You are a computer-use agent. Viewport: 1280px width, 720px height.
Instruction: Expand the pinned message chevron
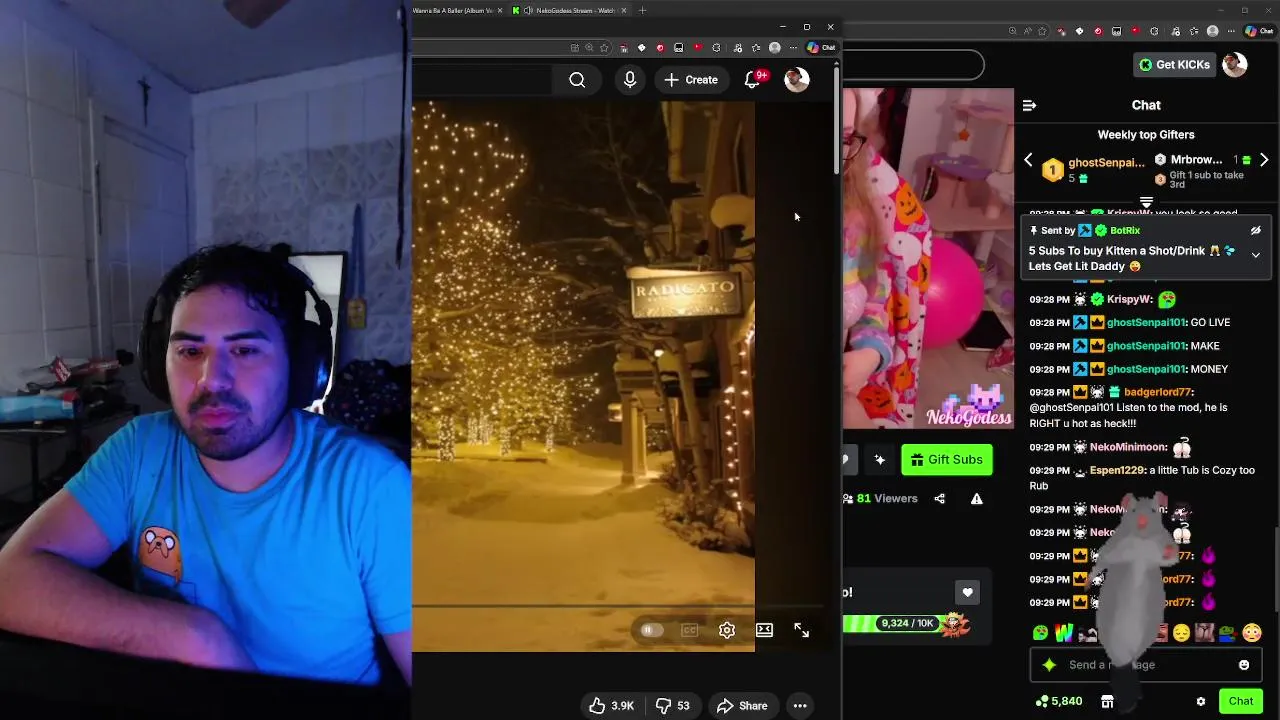click(x=1256, y=255)
